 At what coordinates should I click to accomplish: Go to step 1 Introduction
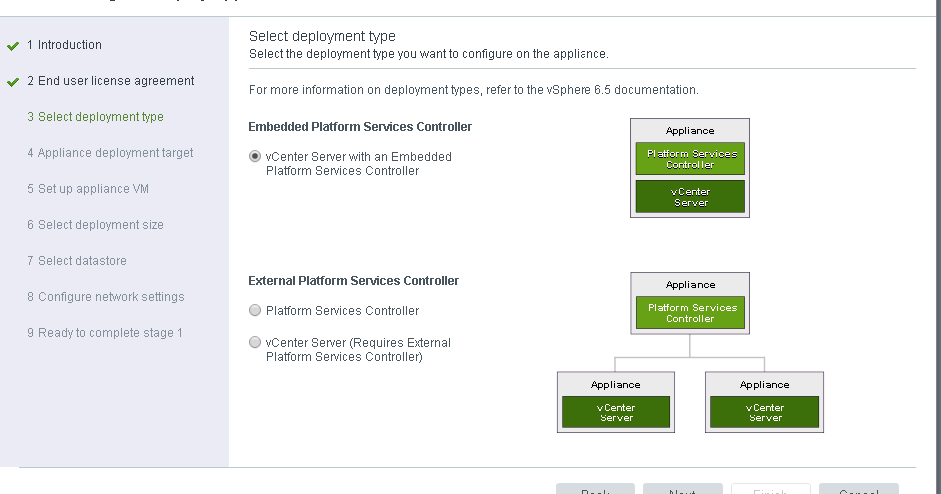[x=64, y=45]
